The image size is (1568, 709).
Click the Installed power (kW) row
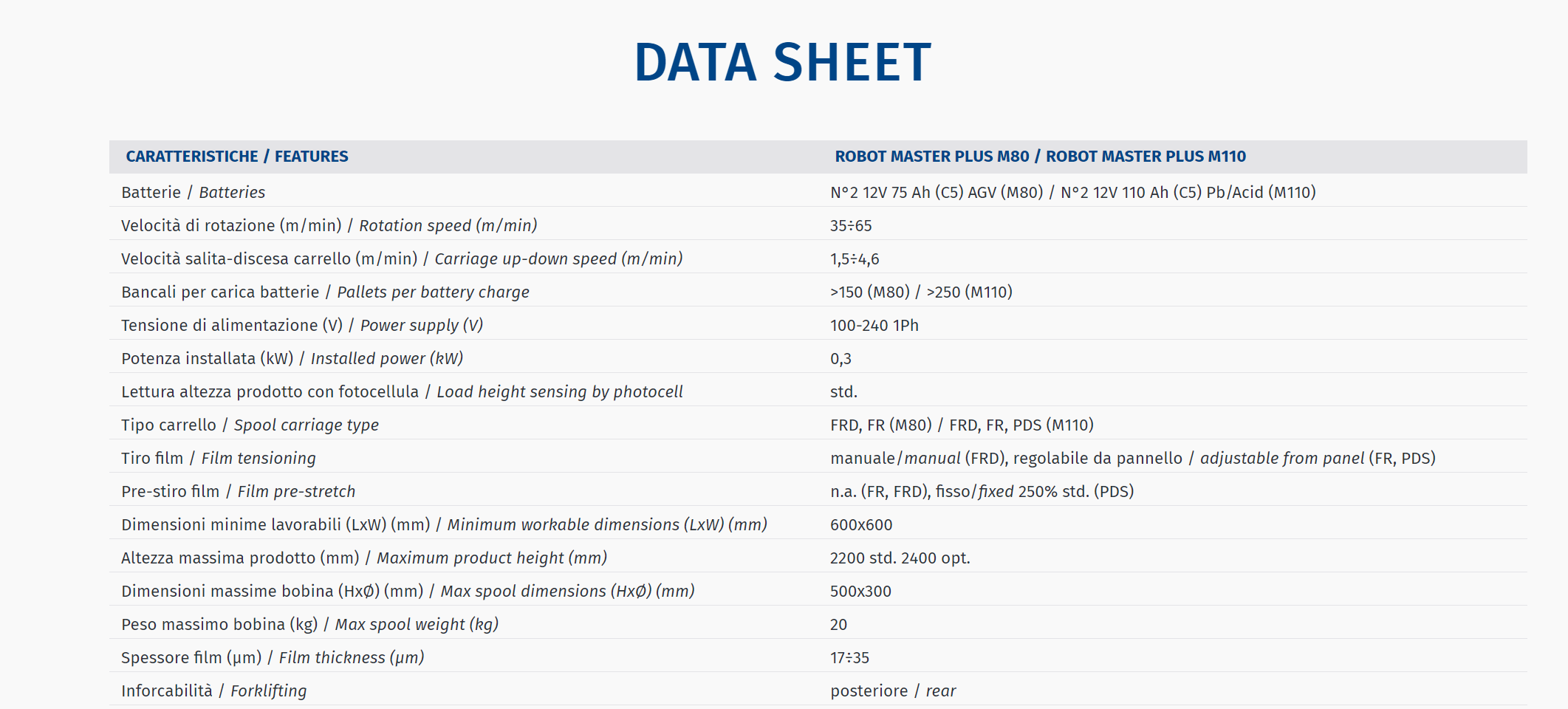point(818,358)
